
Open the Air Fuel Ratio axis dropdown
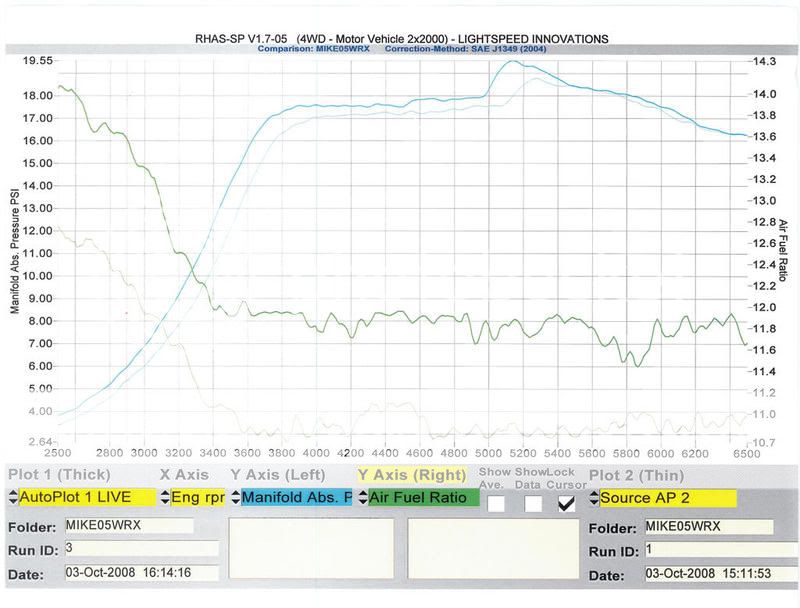click(422, 497)
